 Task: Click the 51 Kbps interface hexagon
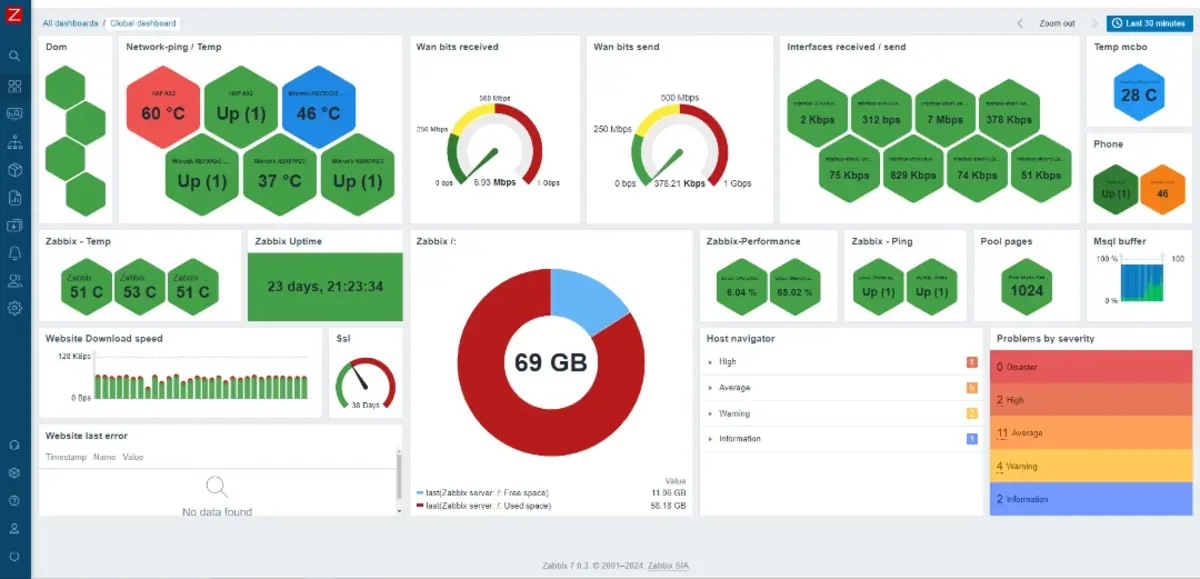1041,170
